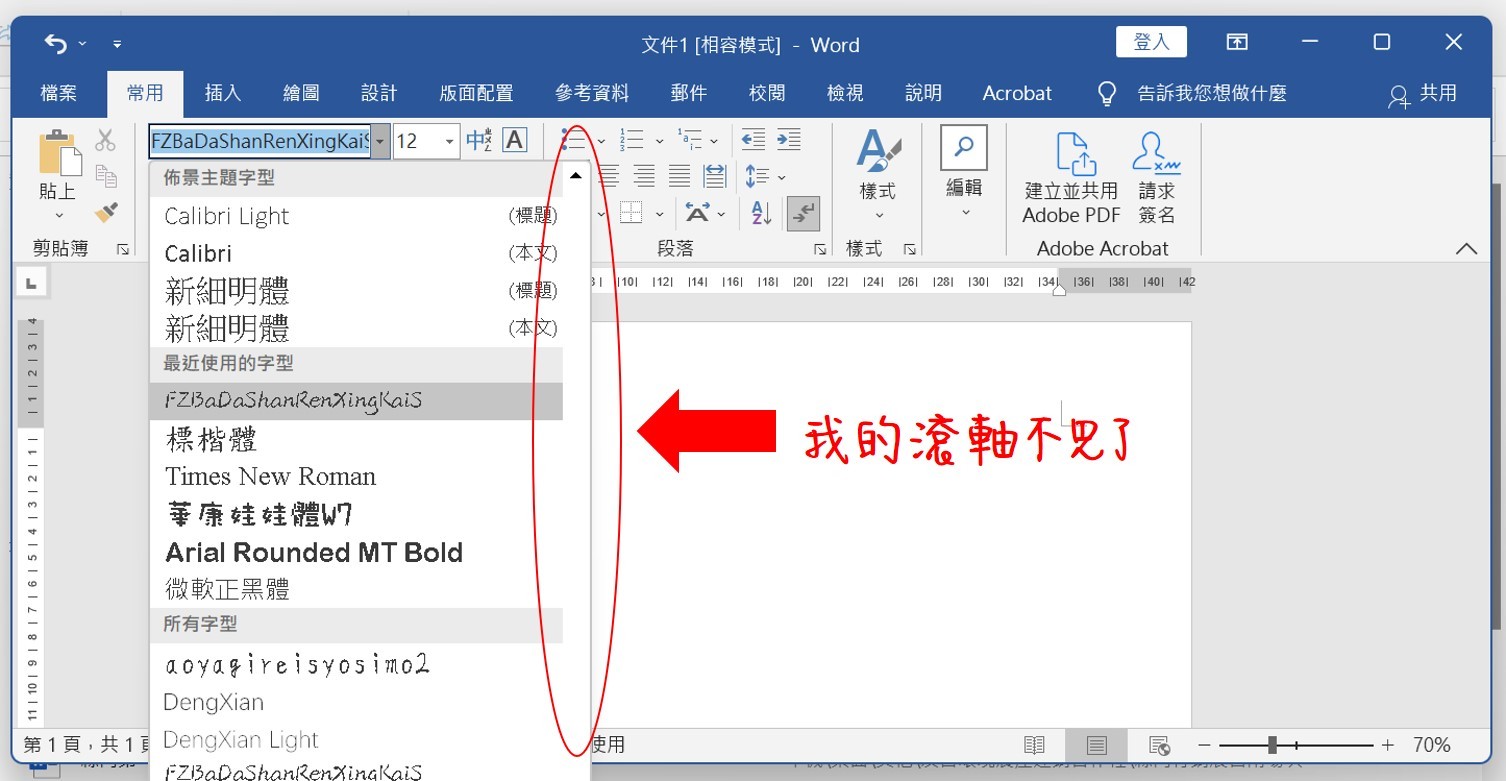1506x781 pixels.
Task: Click the Editing search icon
Action: [964, 147]
